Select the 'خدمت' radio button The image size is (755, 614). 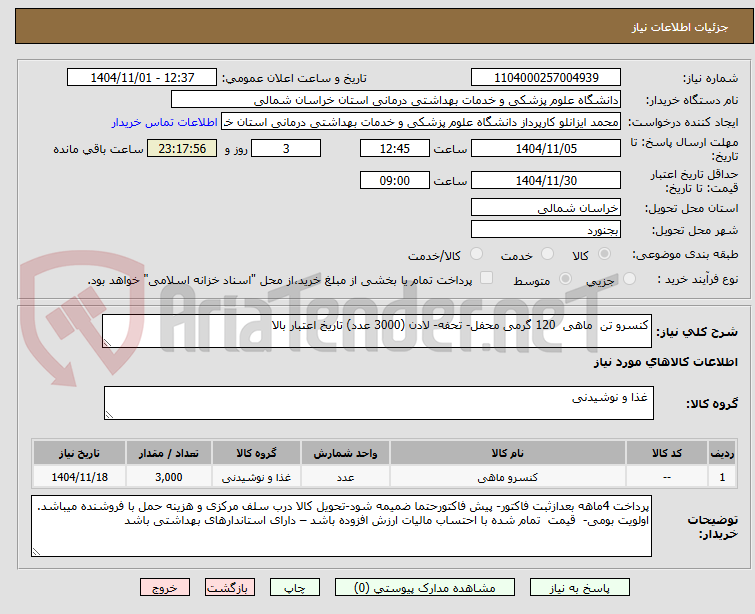[547, 254]
